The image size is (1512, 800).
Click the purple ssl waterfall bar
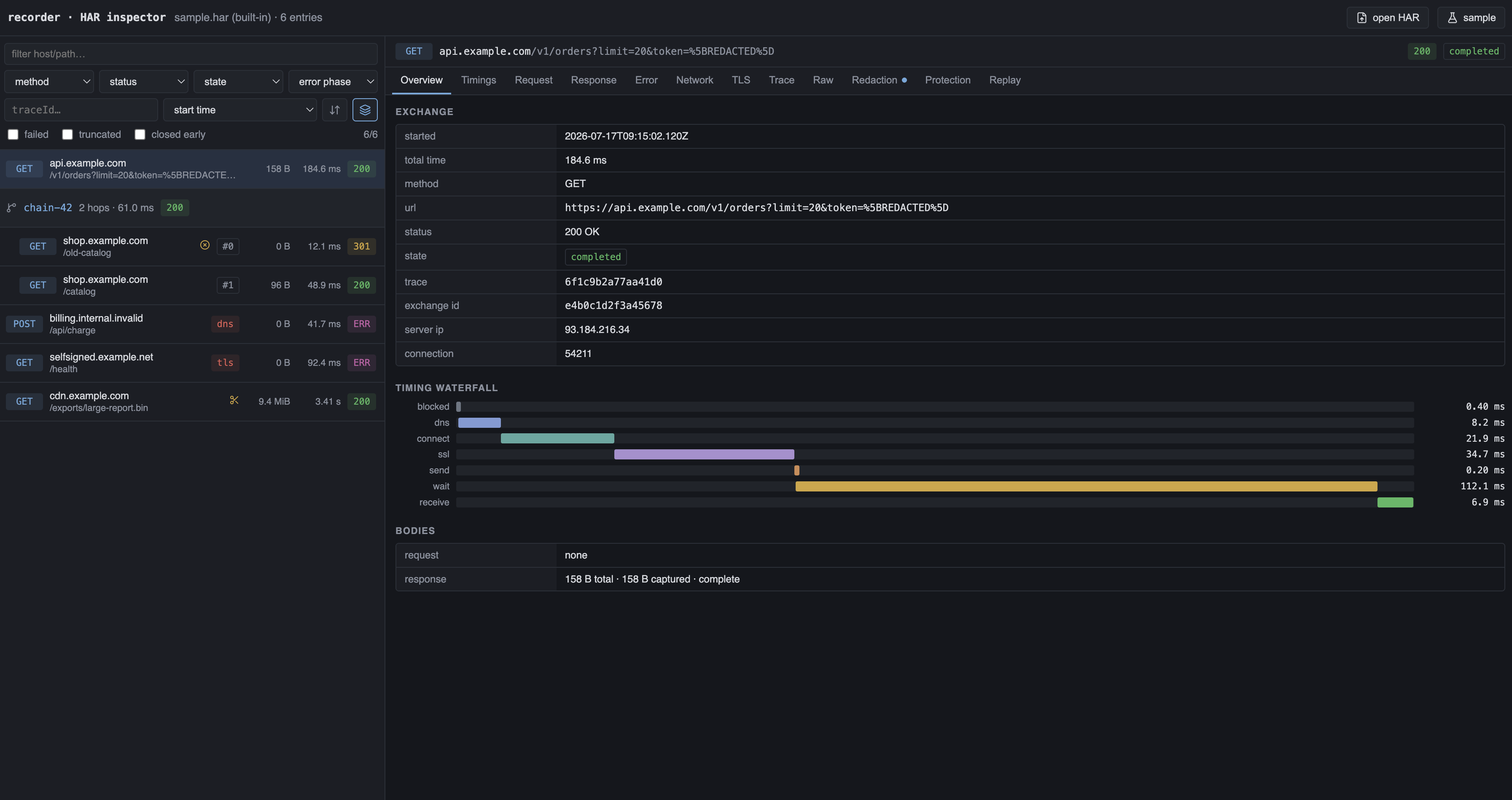(704, 454)
